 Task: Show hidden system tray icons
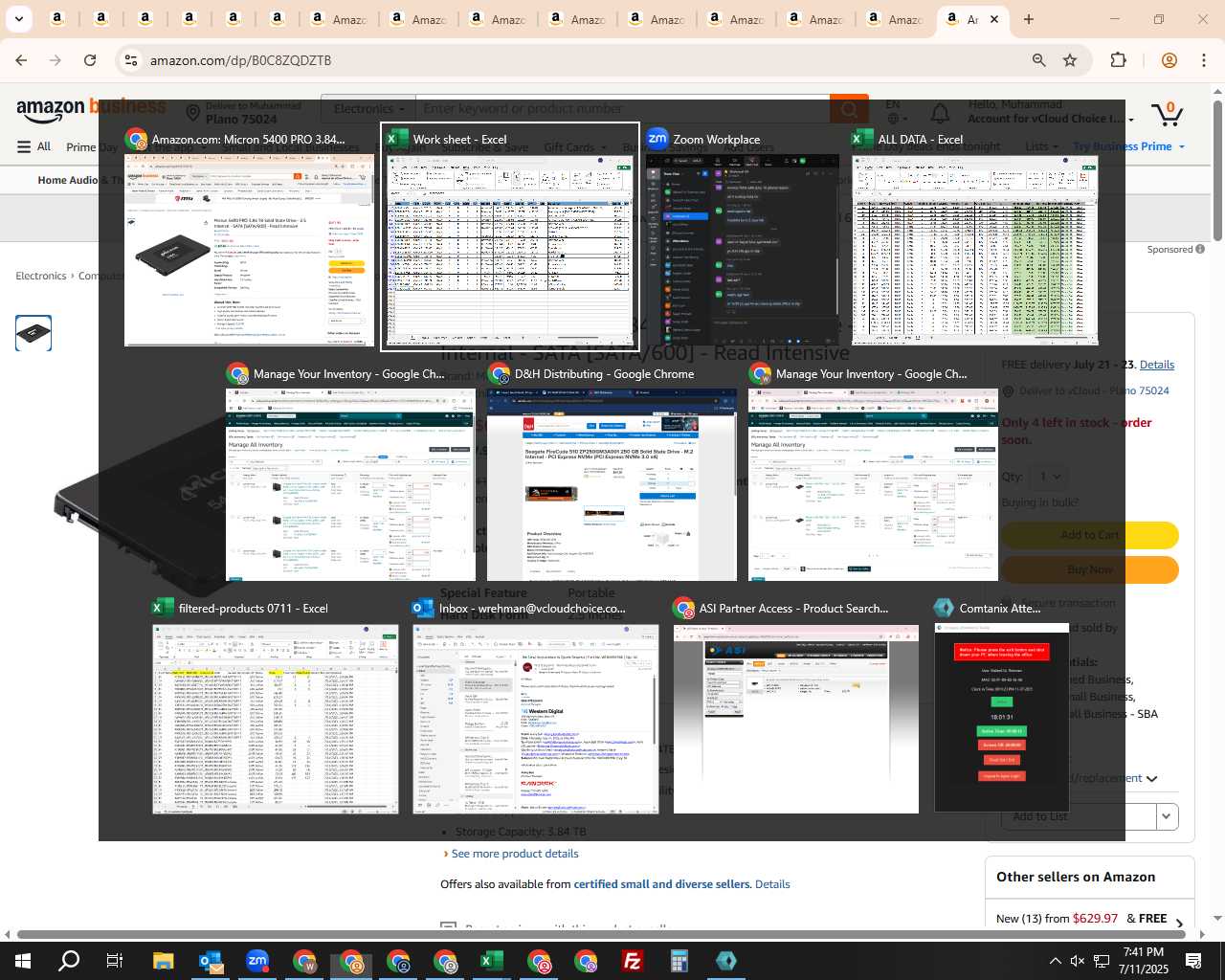(x=1055, y=961)
